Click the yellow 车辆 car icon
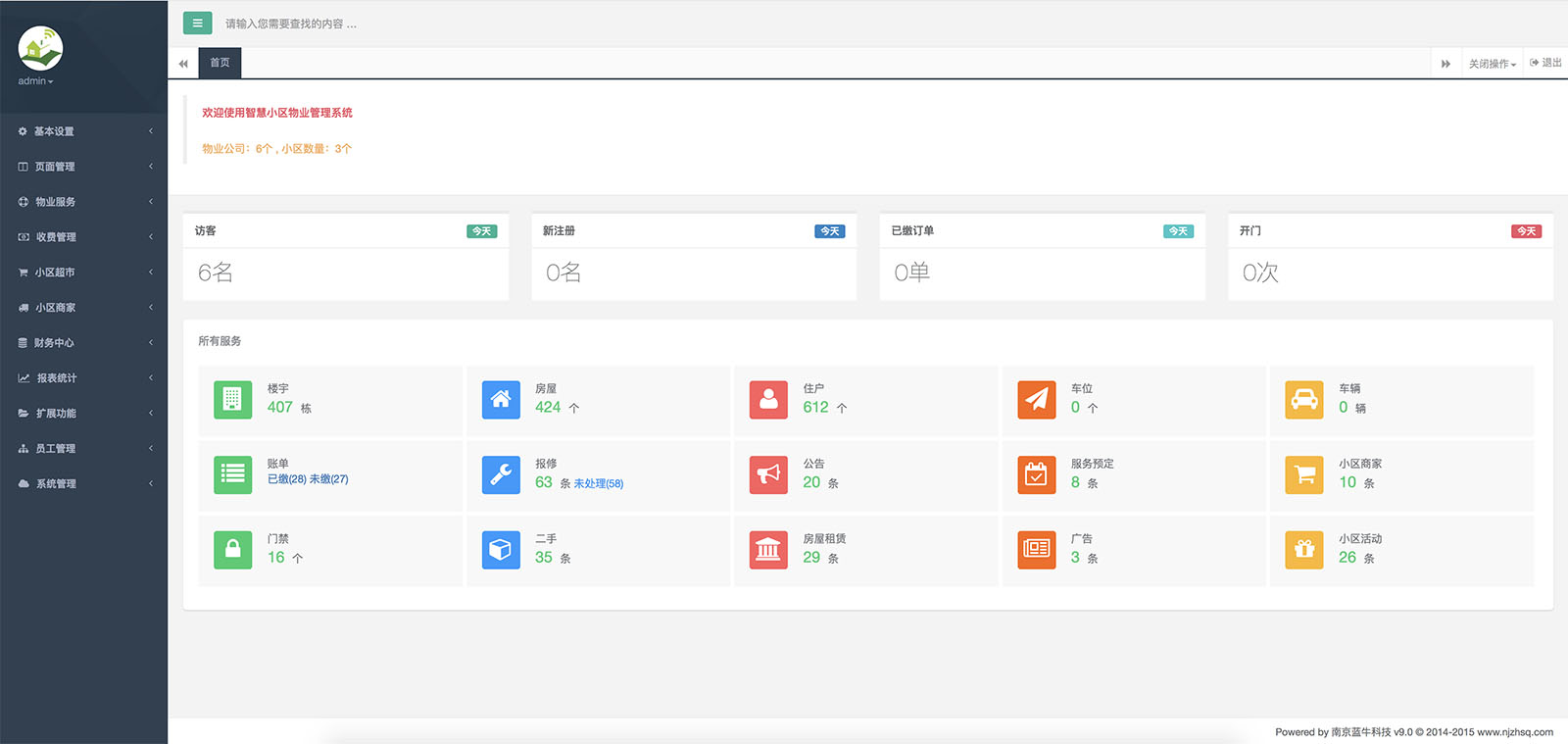The image size is (1568, 744). (1304, 400)
